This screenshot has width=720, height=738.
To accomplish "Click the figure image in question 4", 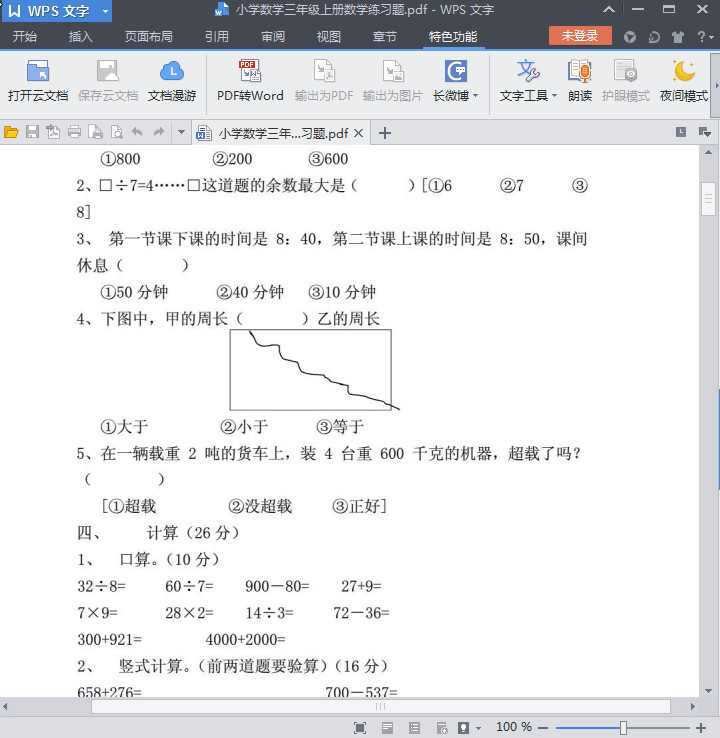I will click(314, 370).
